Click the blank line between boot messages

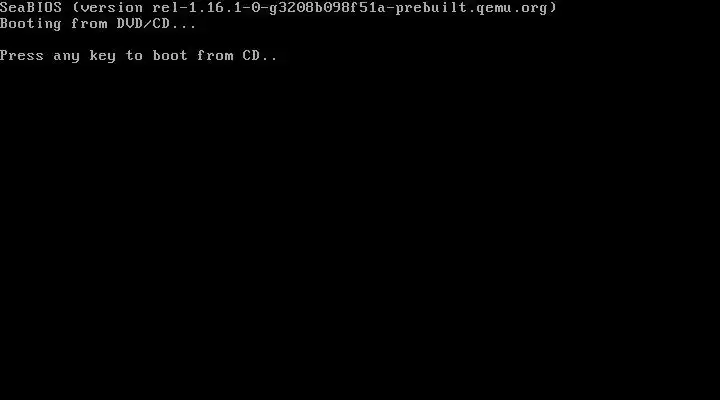(x=360, y=40)
